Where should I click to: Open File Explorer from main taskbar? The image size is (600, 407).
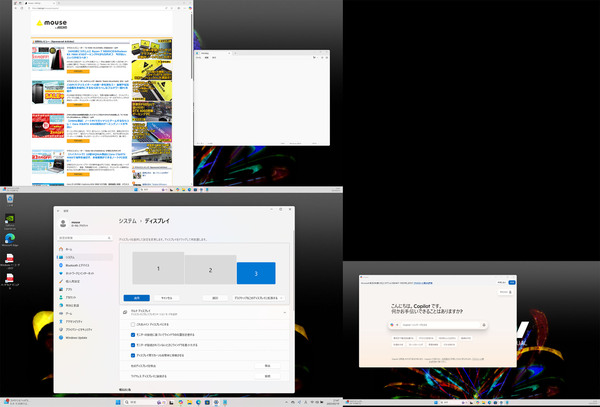(x=189, y=402)
